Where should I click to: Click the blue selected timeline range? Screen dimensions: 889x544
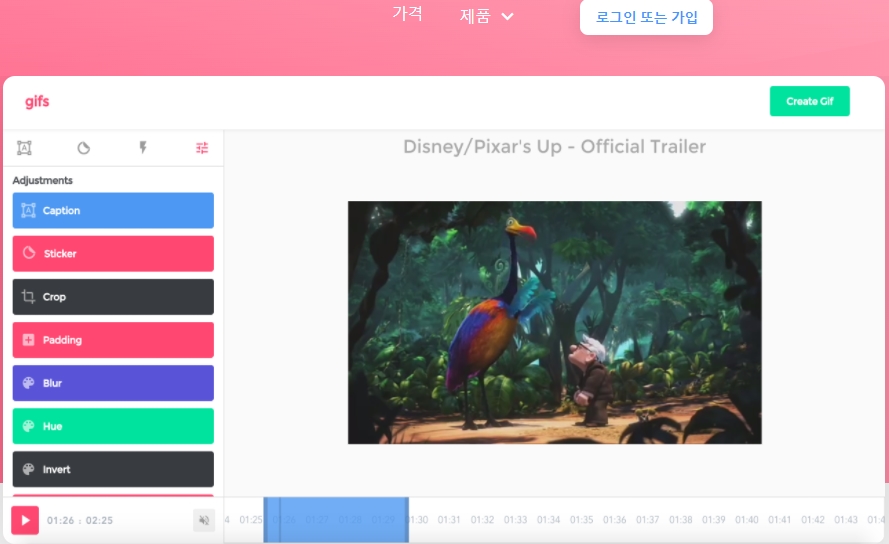coord(336,520)
